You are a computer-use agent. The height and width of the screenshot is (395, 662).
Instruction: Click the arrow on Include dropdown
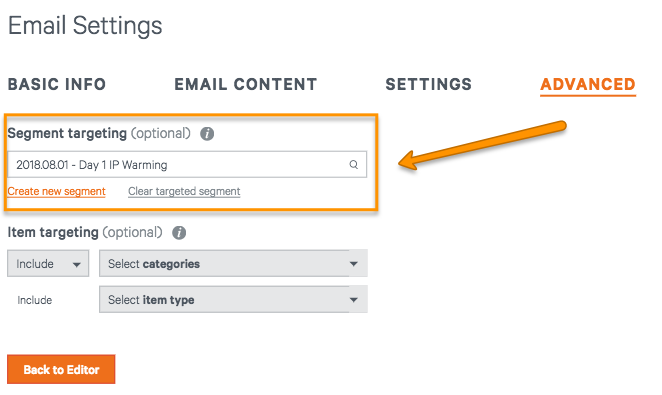(x=76, y=265)
